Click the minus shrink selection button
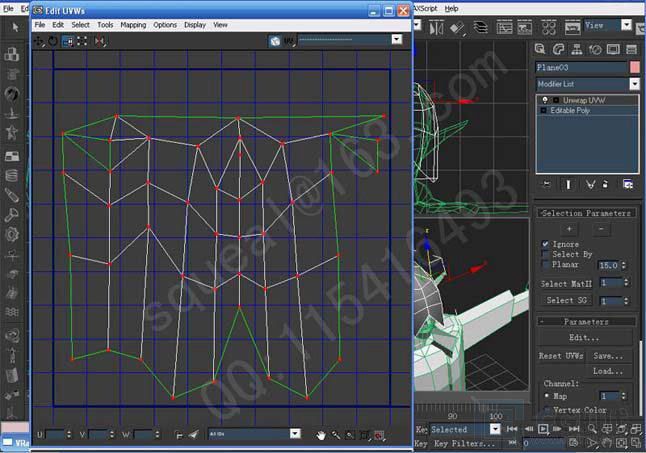 tap(601, 229)
